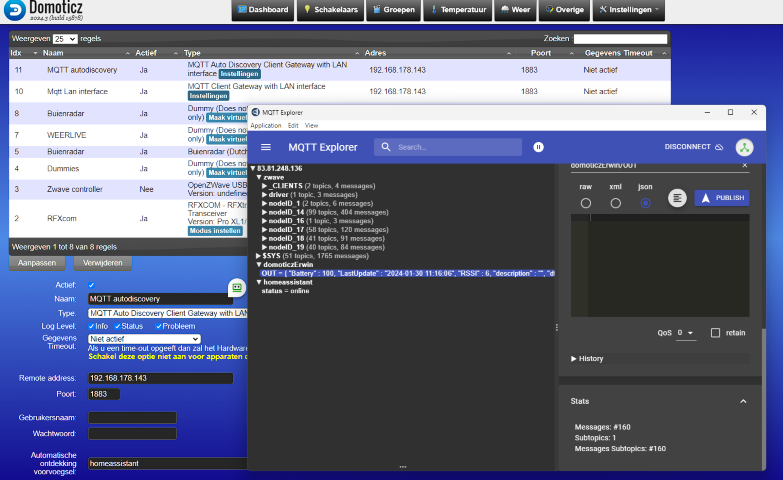Open the QoS dropdown
This screenshot has width=783, height=480.
[x=686, y=333]
